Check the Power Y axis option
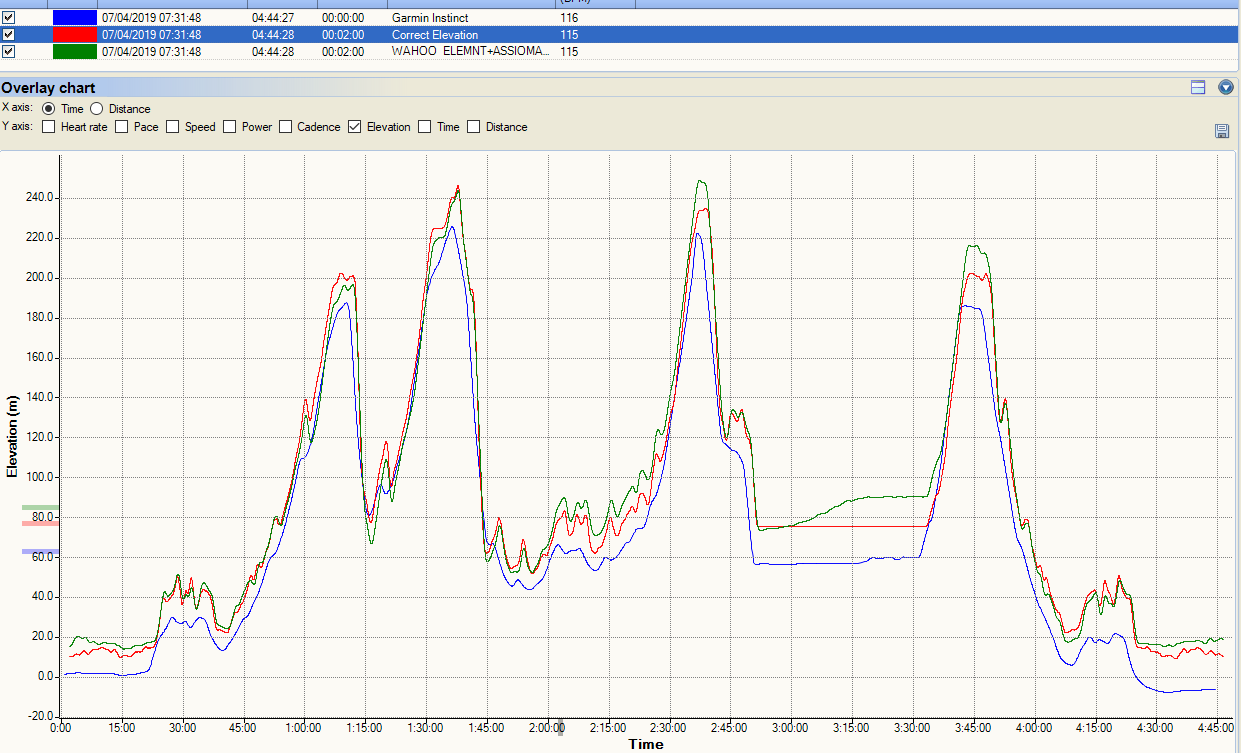Screen dimensions: 1241x753 pyautogui.click(x=230, y=127)
